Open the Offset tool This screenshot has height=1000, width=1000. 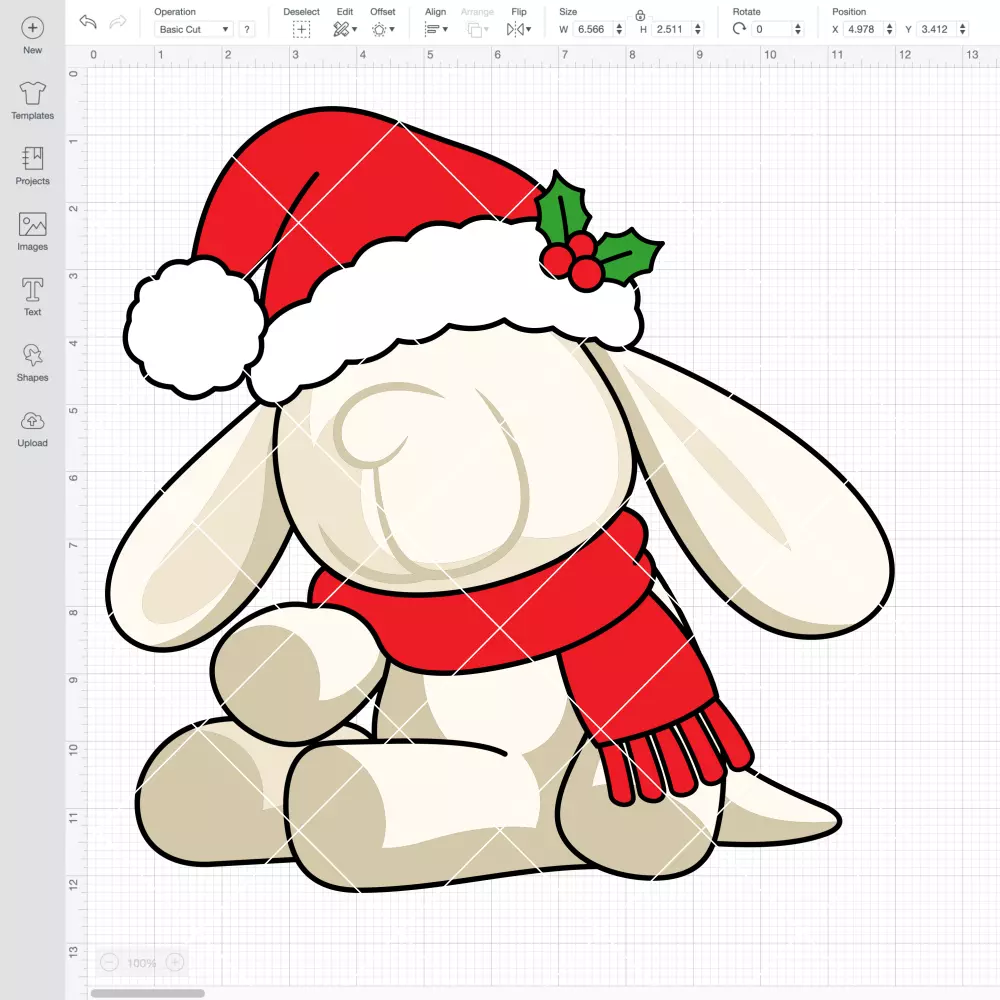point(383,29)
